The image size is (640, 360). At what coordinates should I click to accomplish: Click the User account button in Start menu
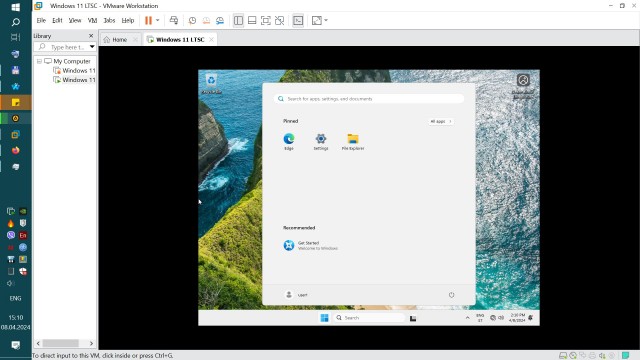[x=296, y=295]
